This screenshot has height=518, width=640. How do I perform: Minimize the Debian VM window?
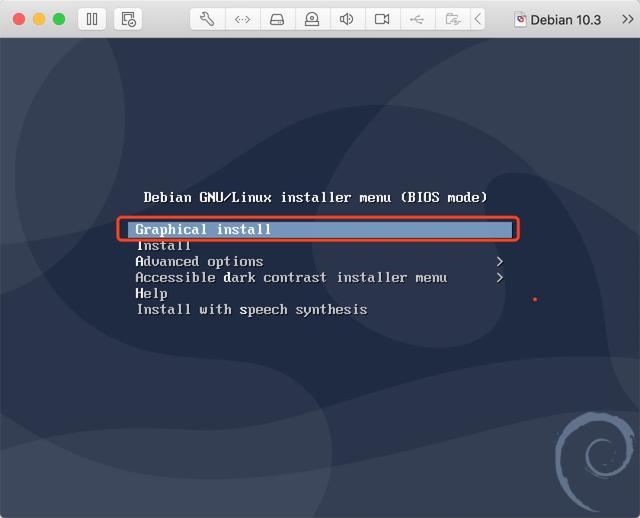point(39,19)
